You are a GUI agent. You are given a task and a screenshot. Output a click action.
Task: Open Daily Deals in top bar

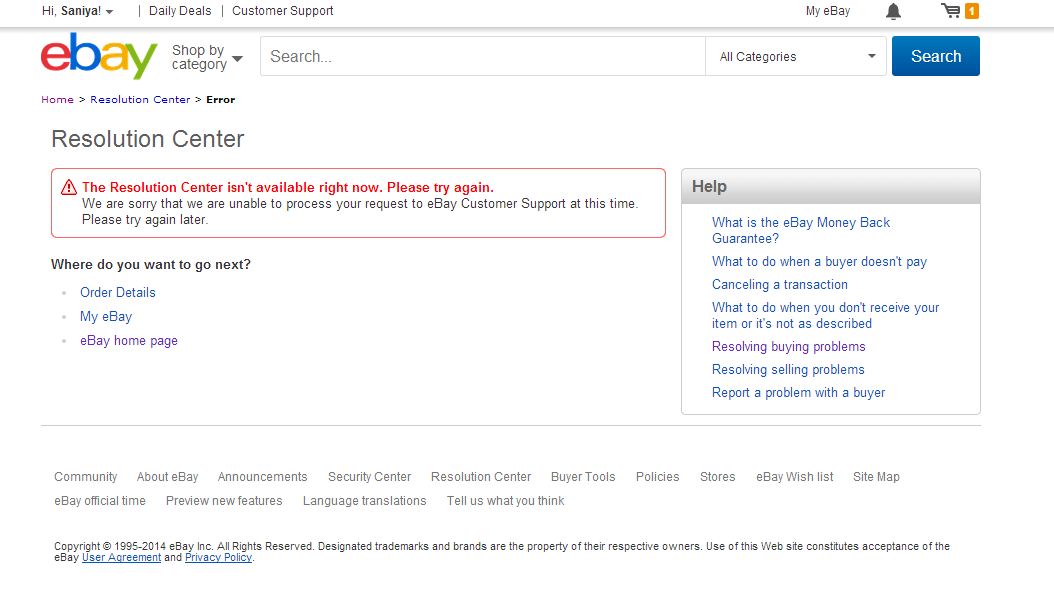coord(180,11)
